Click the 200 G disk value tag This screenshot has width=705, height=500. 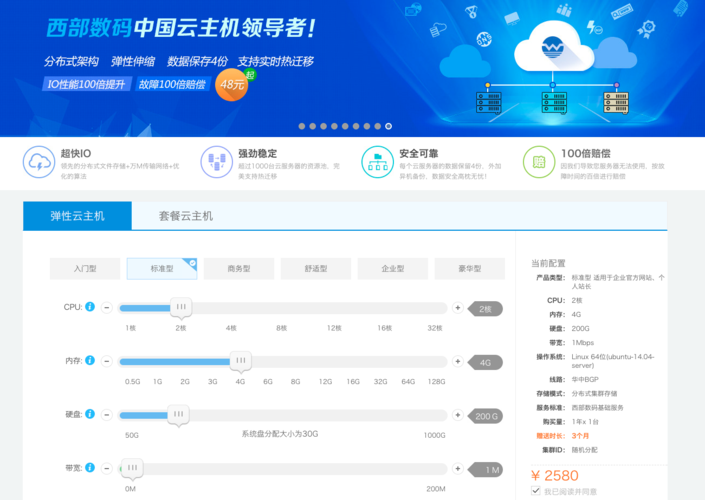pyautogui.click(x=485, y=416)
